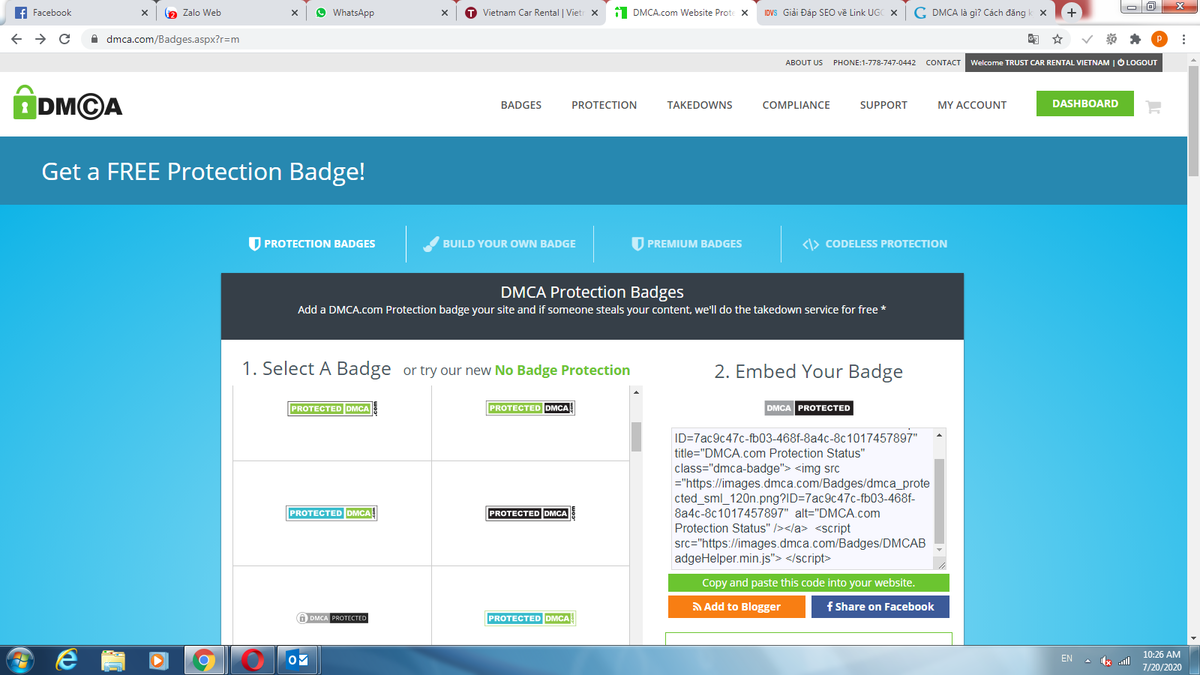Bookmark this page with the star icon

tap(1058, 39)
